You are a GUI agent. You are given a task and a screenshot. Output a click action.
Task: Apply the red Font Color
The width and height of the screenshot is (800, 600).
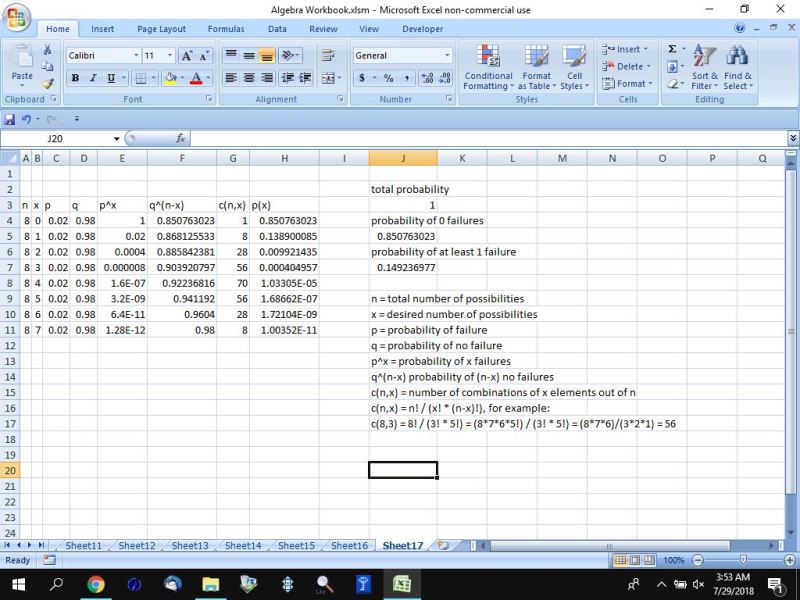[196, 78]
